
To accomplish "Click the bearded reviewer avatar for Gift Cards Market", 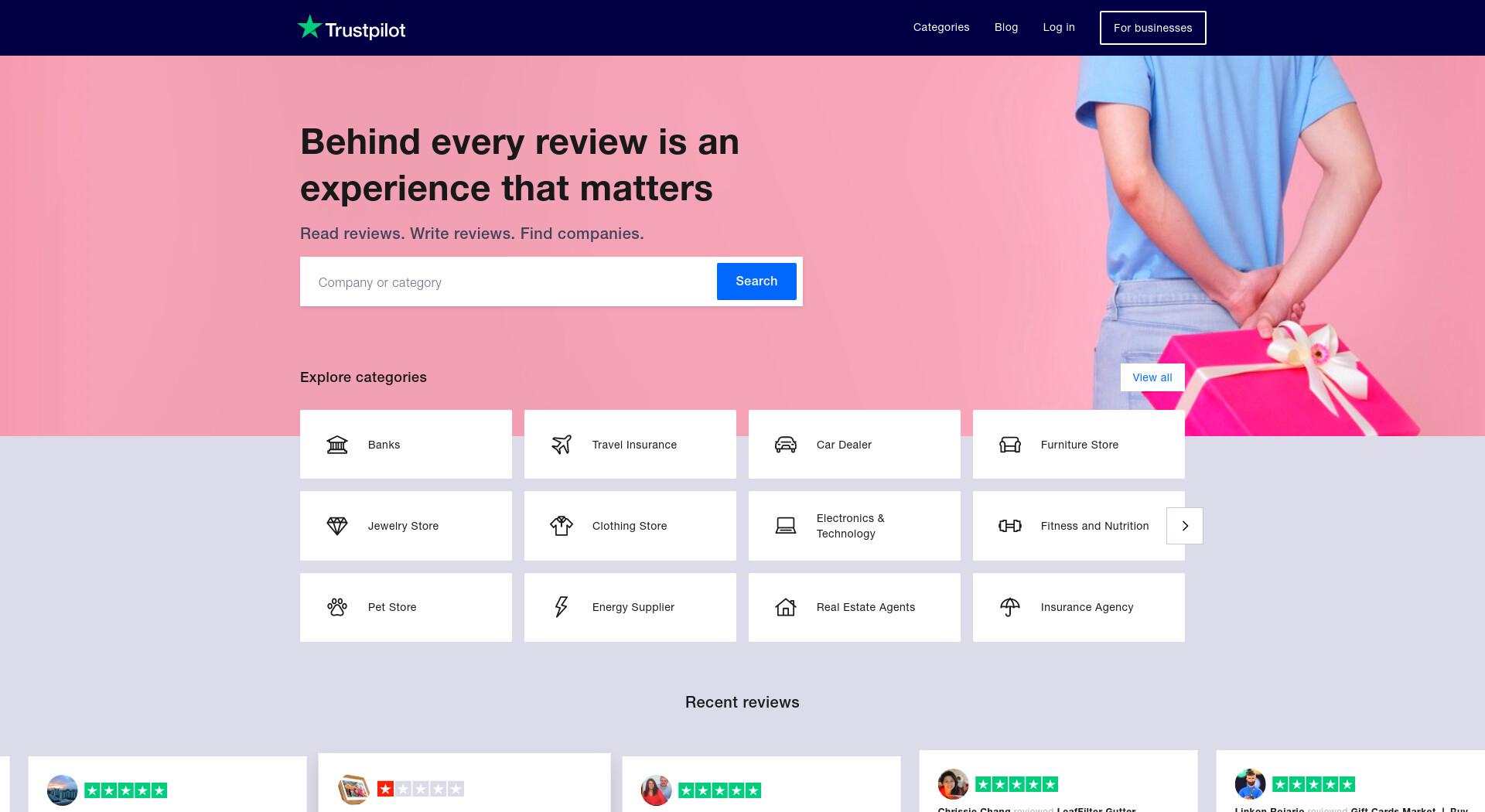I will tap(1250, 784).
